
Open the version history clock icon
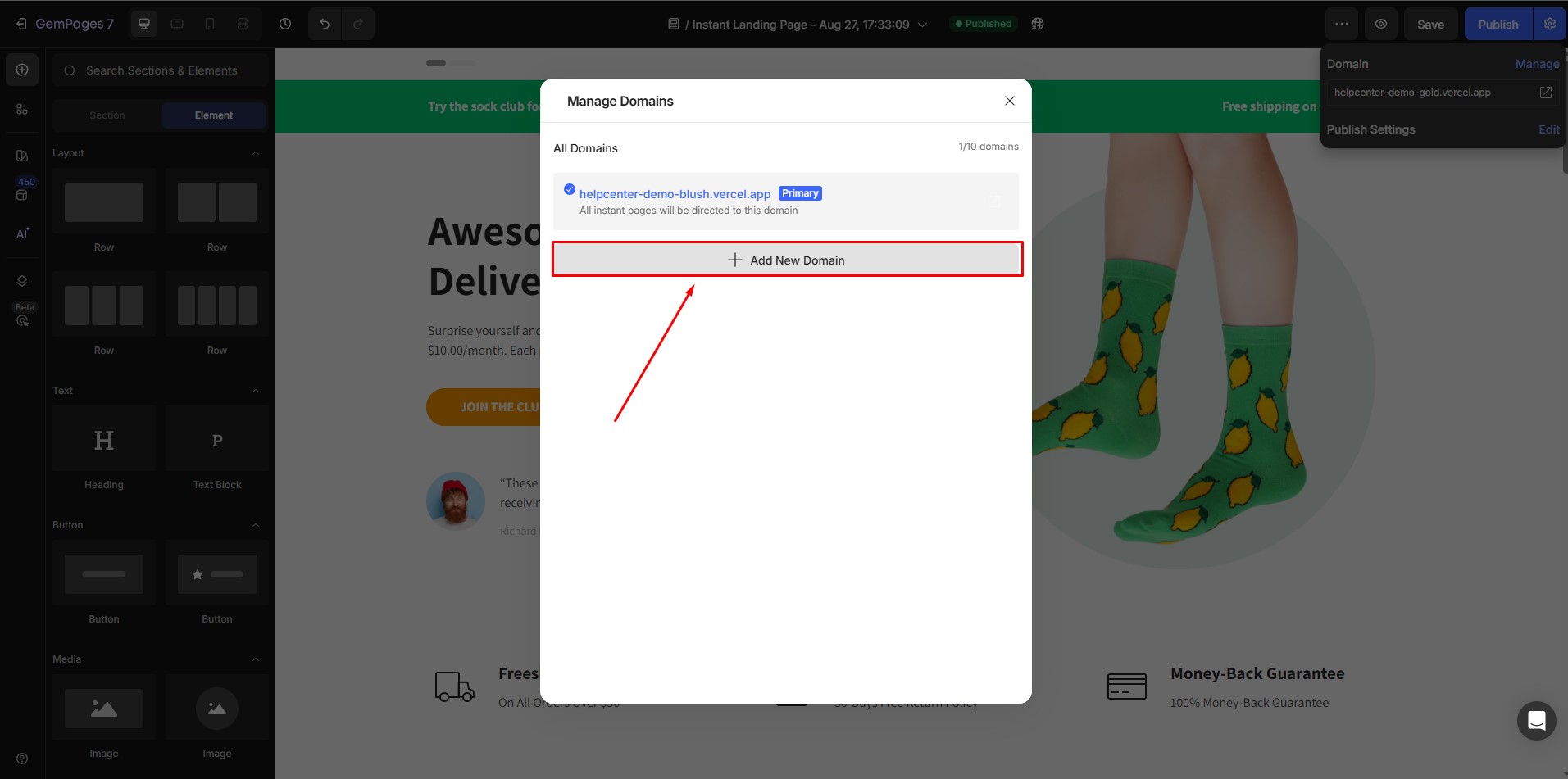(285, 24)
